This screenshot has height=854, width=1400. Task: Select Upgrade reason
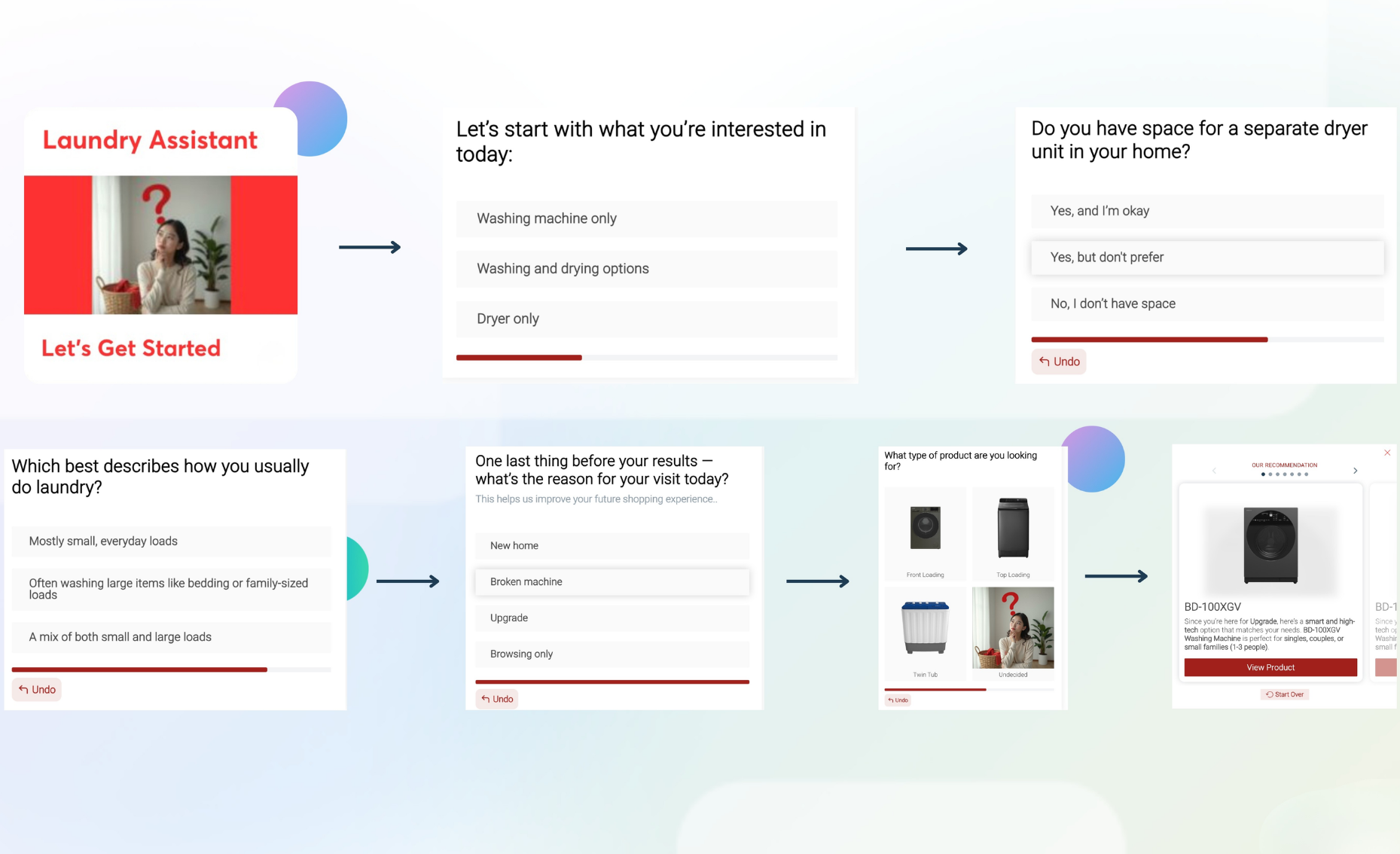coord(612,618)
